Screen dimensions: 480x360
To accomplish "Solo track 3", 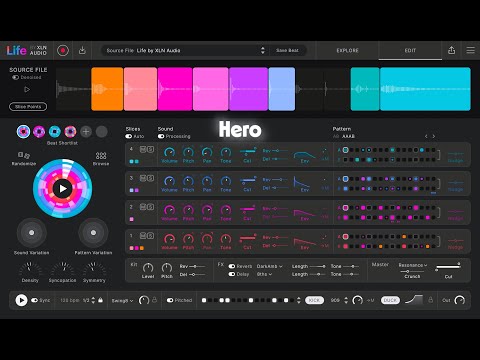I will (150, 178).
